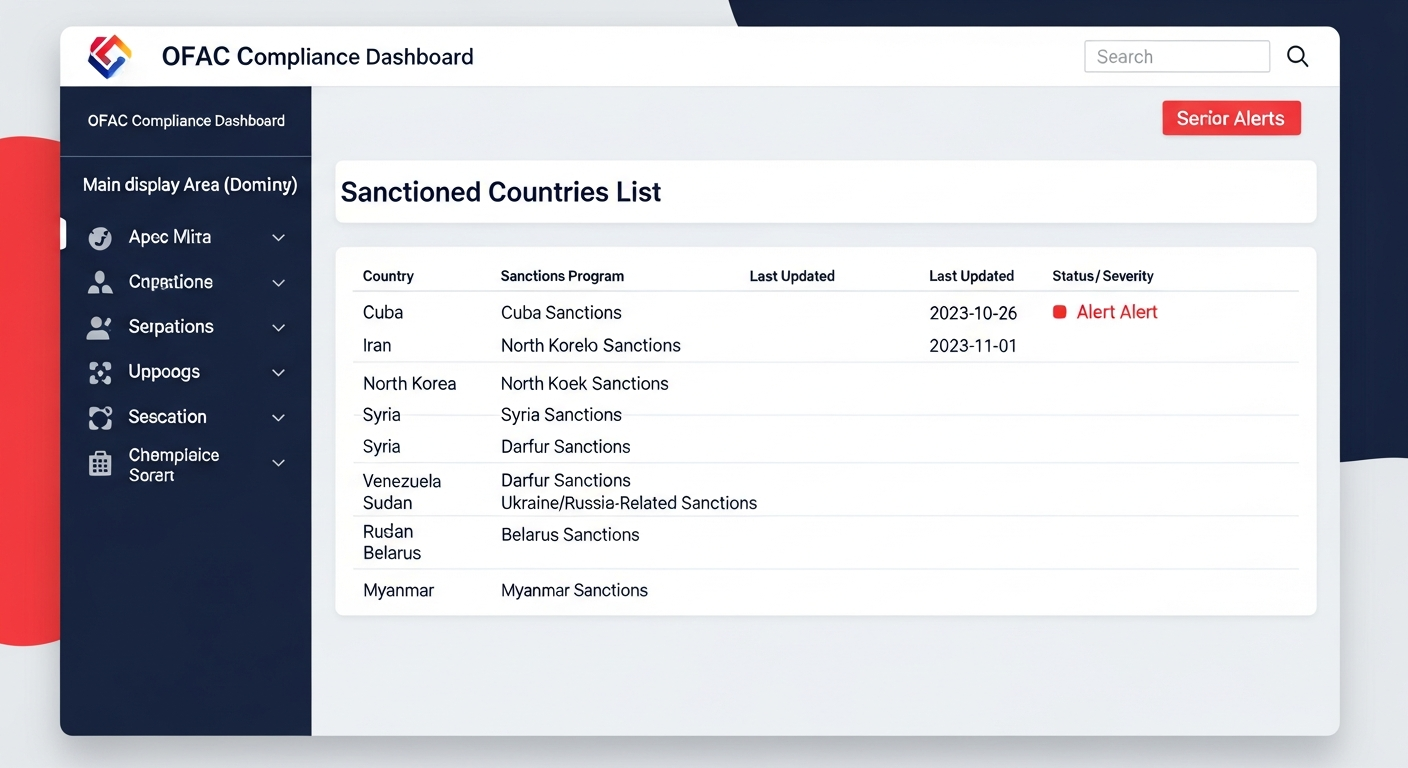The image size is (1408, 768).
Task: Open the calendar icon for Chemplaice Sorart
Action: tap(99, 464)
